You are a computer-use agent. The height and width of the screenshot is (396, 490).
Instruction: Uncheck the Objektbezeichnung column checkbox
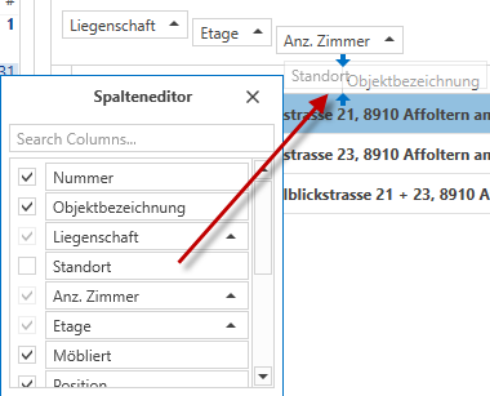(27, 207)
